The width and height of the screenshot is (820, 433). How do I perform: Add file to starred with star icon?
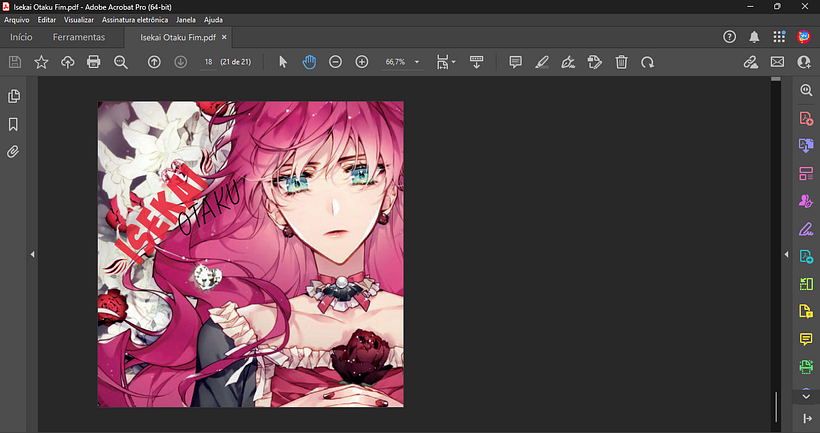pos(41,62)
